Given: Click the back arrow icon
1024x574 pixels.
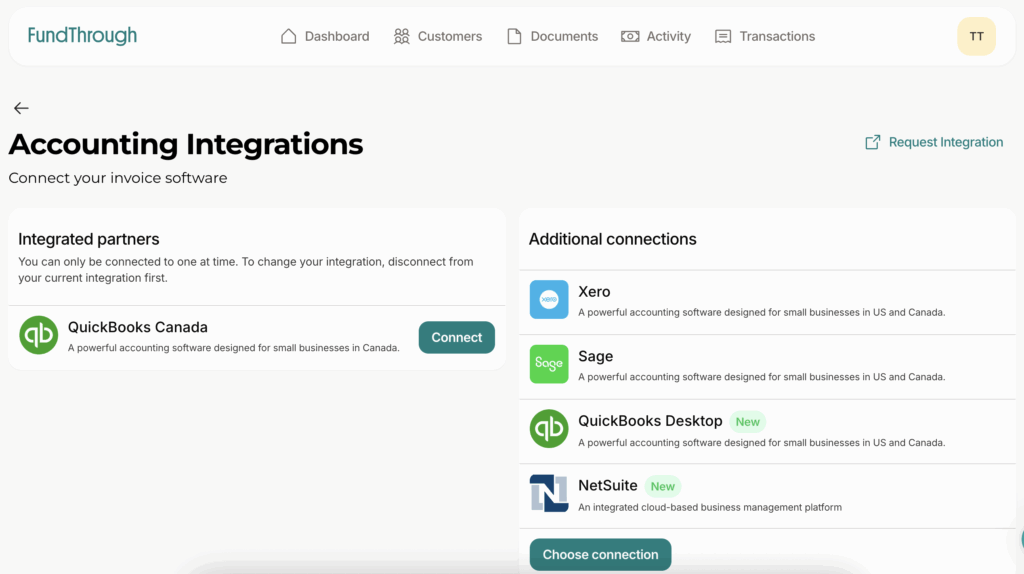Looking at the screenshot, I should (21, 108).
